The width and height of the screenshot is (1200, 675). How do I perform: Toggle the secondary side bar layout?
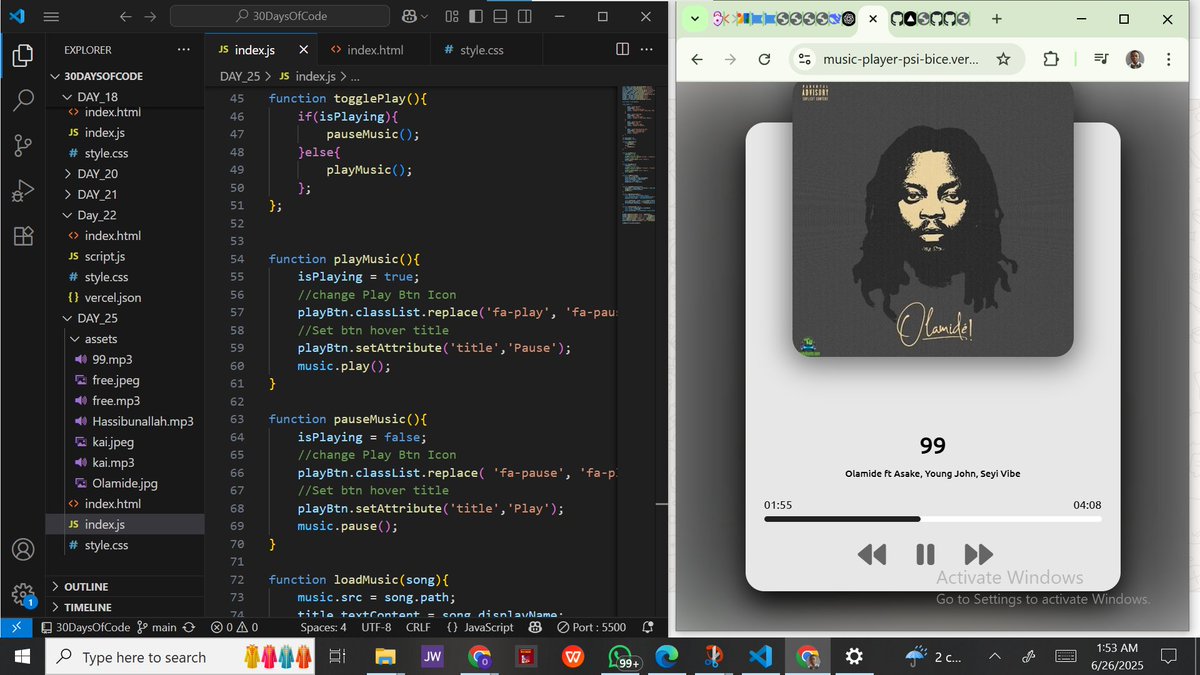click(524, 17)
